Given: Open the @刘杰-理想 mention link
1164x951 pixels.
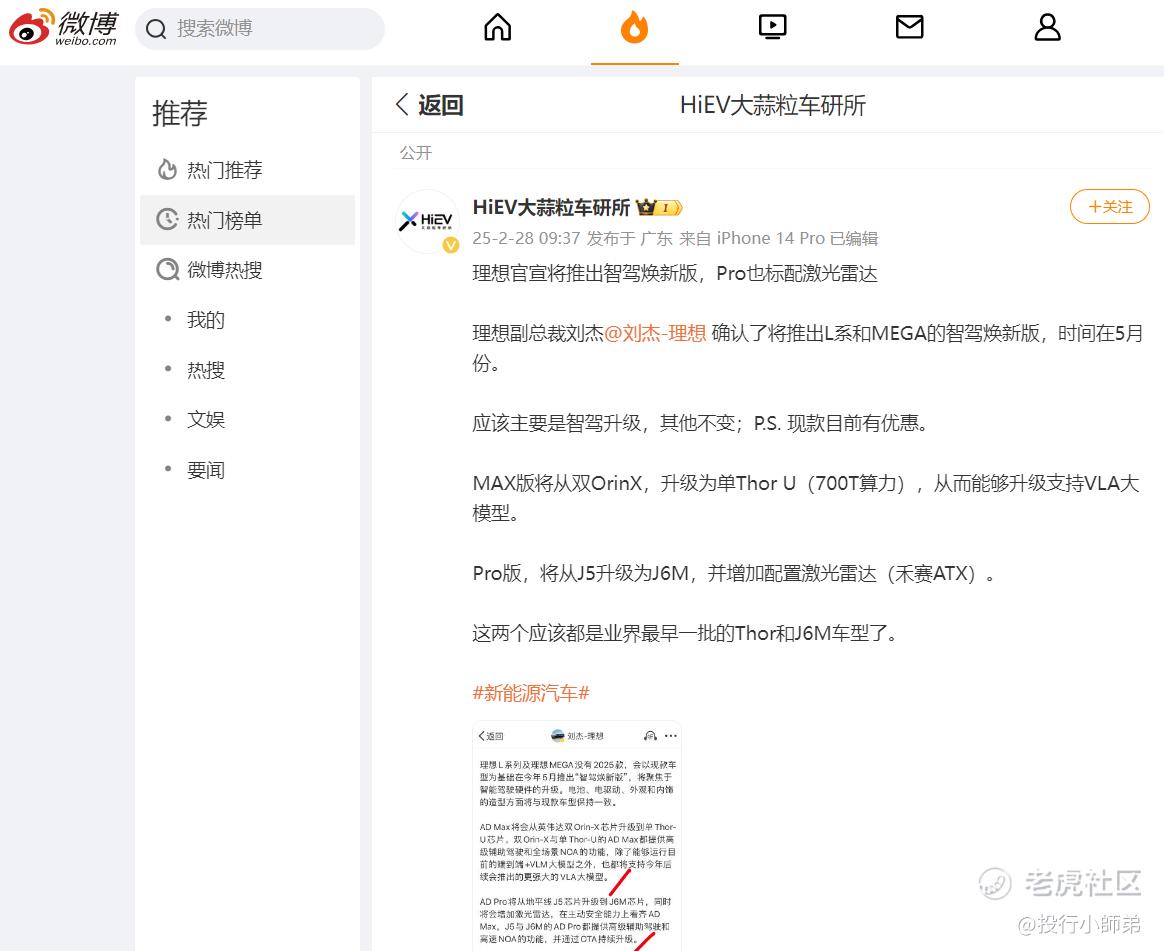Looking at the screenshot, I should pyautogui.click(x=655, y=333).
